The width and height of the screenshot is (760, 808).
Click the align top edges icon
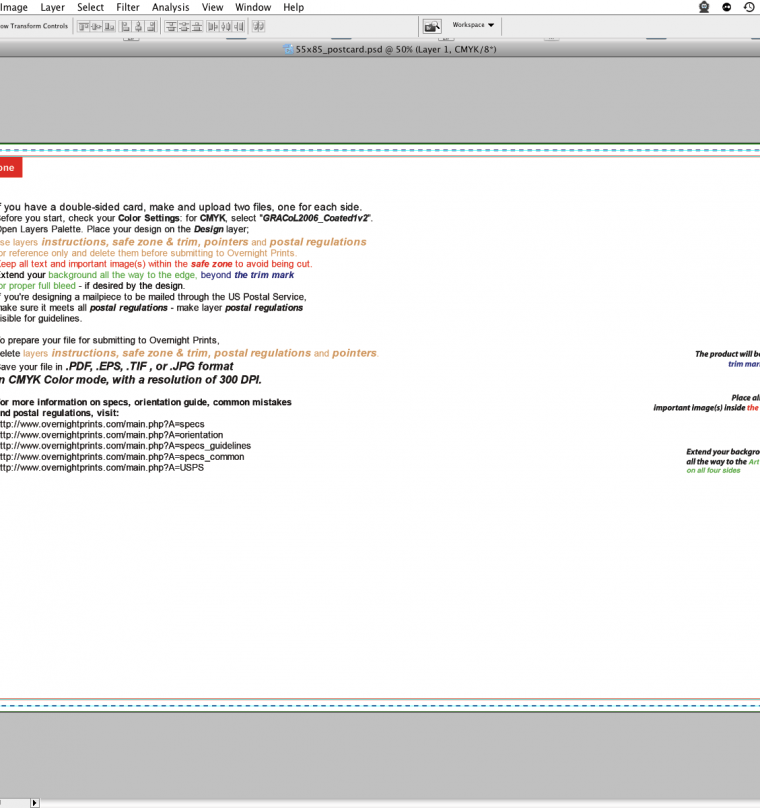(83, 26)
